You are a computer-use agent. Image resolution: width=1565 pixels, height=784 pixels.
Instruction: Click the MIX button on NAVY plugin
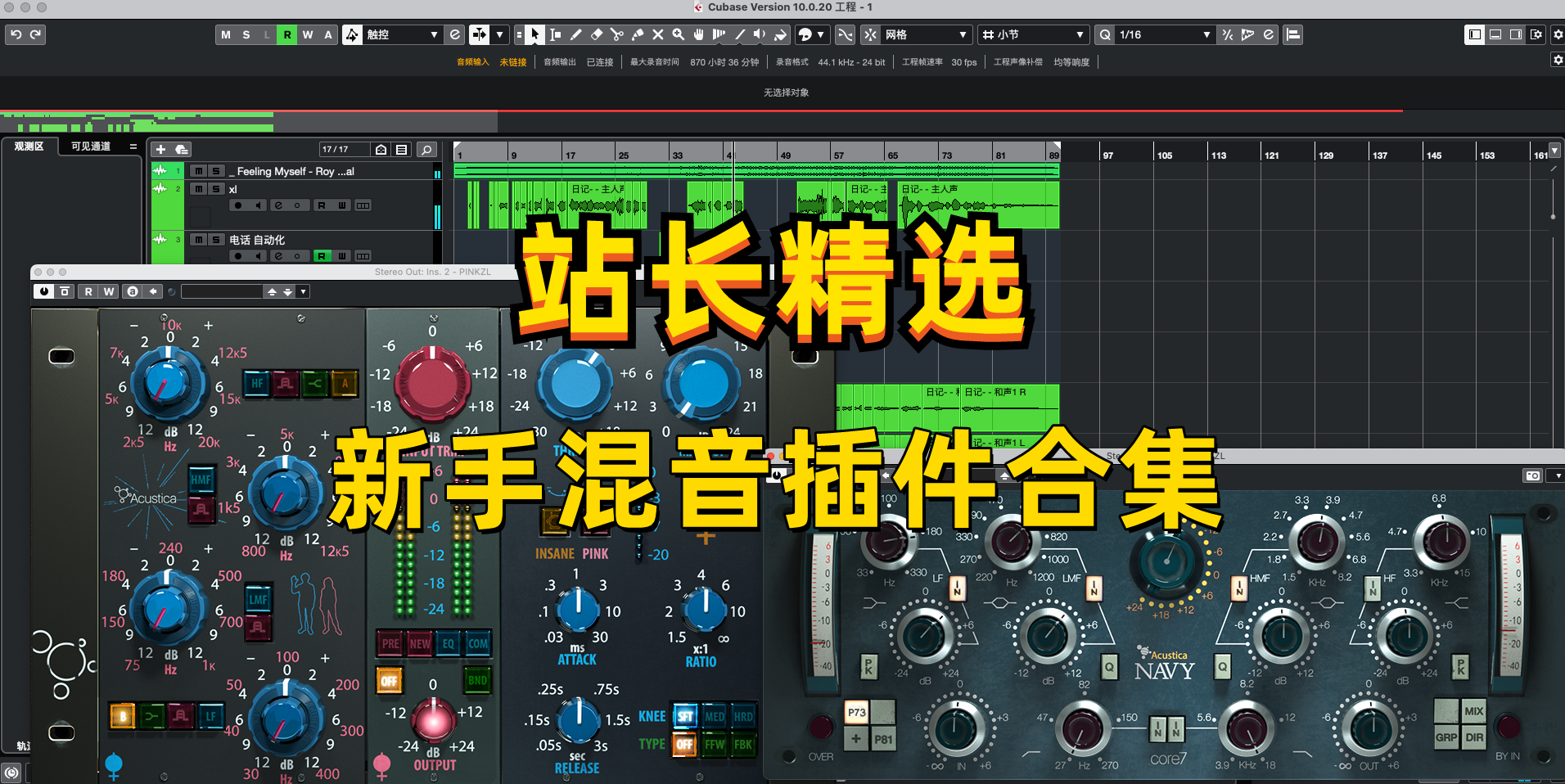coord(1474,711)
